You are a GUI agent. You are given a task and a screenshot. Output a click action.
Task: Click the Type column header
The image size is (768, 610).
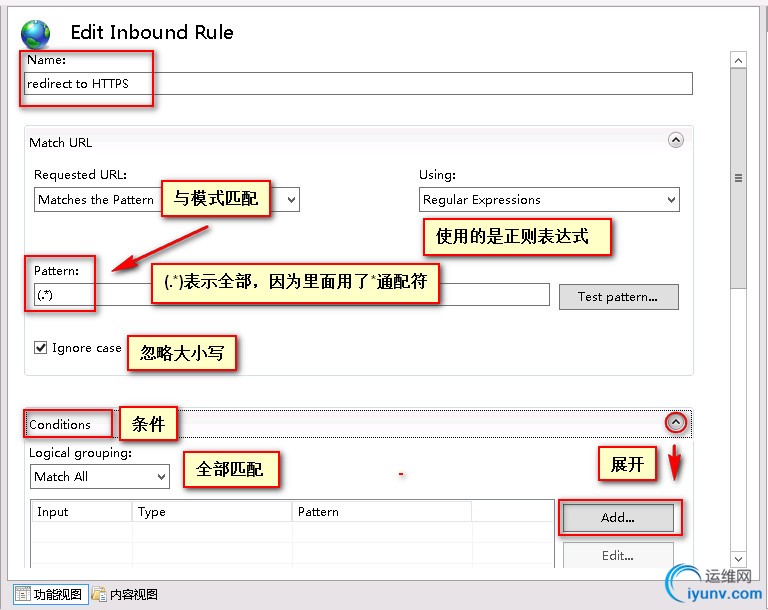212,512
